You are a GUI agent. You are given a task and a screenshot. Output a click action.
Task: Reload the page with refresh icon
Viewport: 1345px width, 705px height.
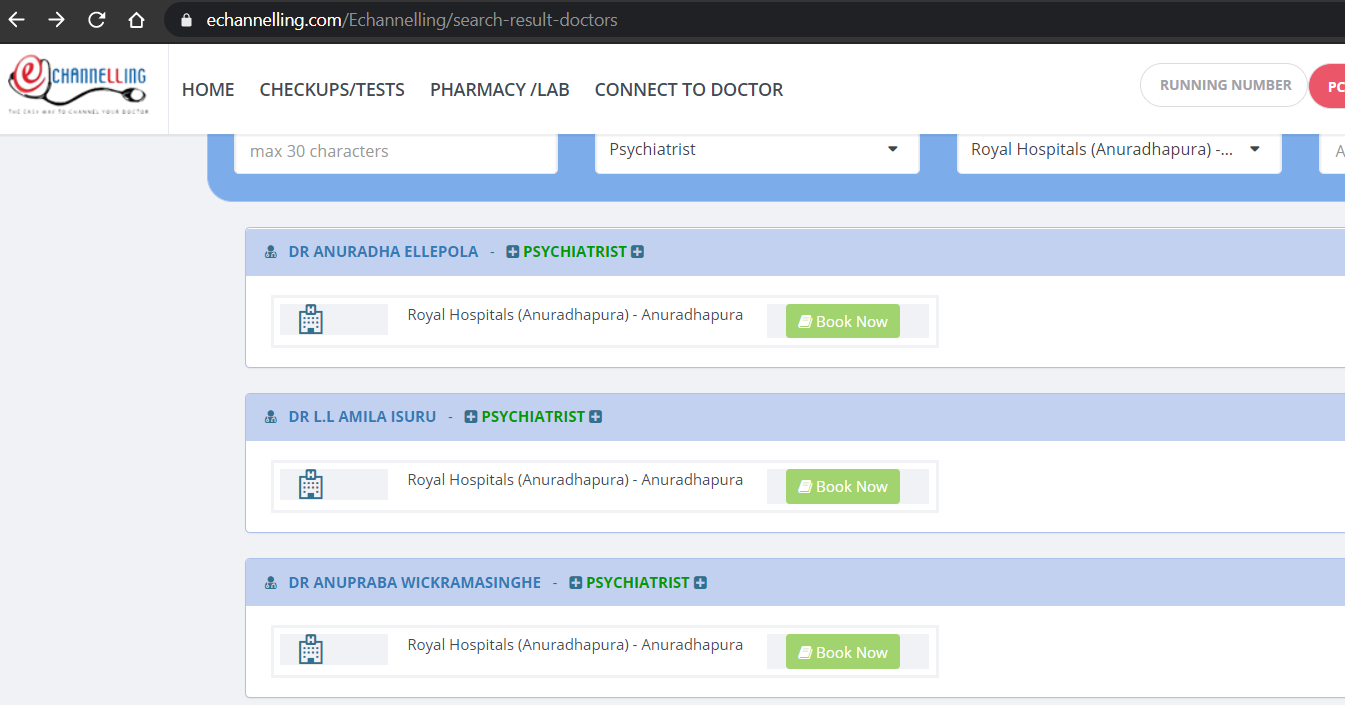97,19
